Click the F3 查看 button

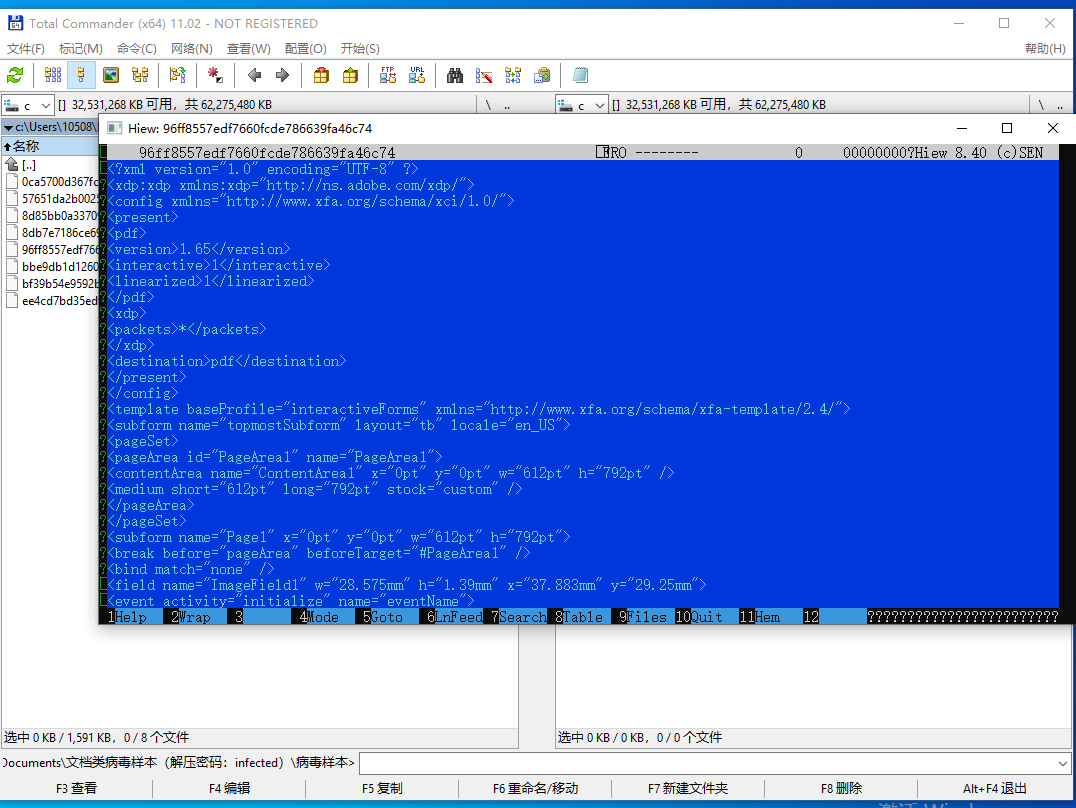point(76,789)
